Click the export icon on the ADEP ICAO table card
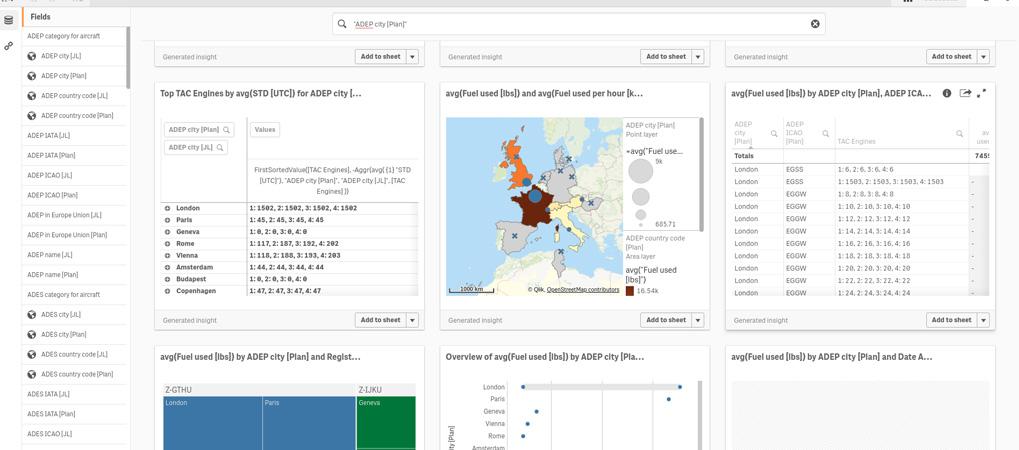 pyautogui.click(x=965, y=94)
